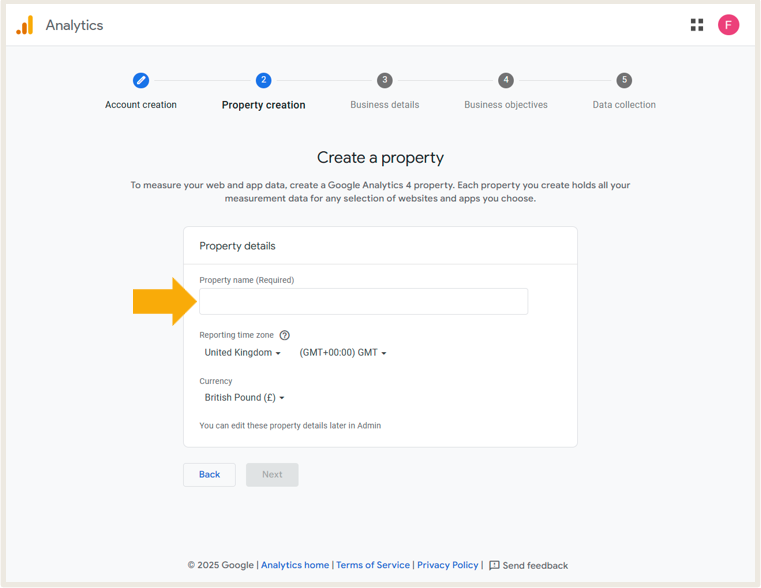Select the Business details step label

[x=385, y=105]
